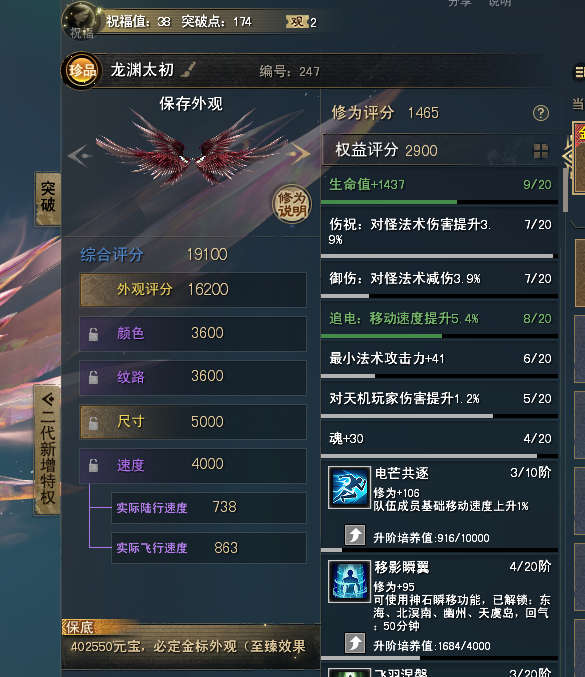Click the 移影瞬翼 skill icon

349,581
